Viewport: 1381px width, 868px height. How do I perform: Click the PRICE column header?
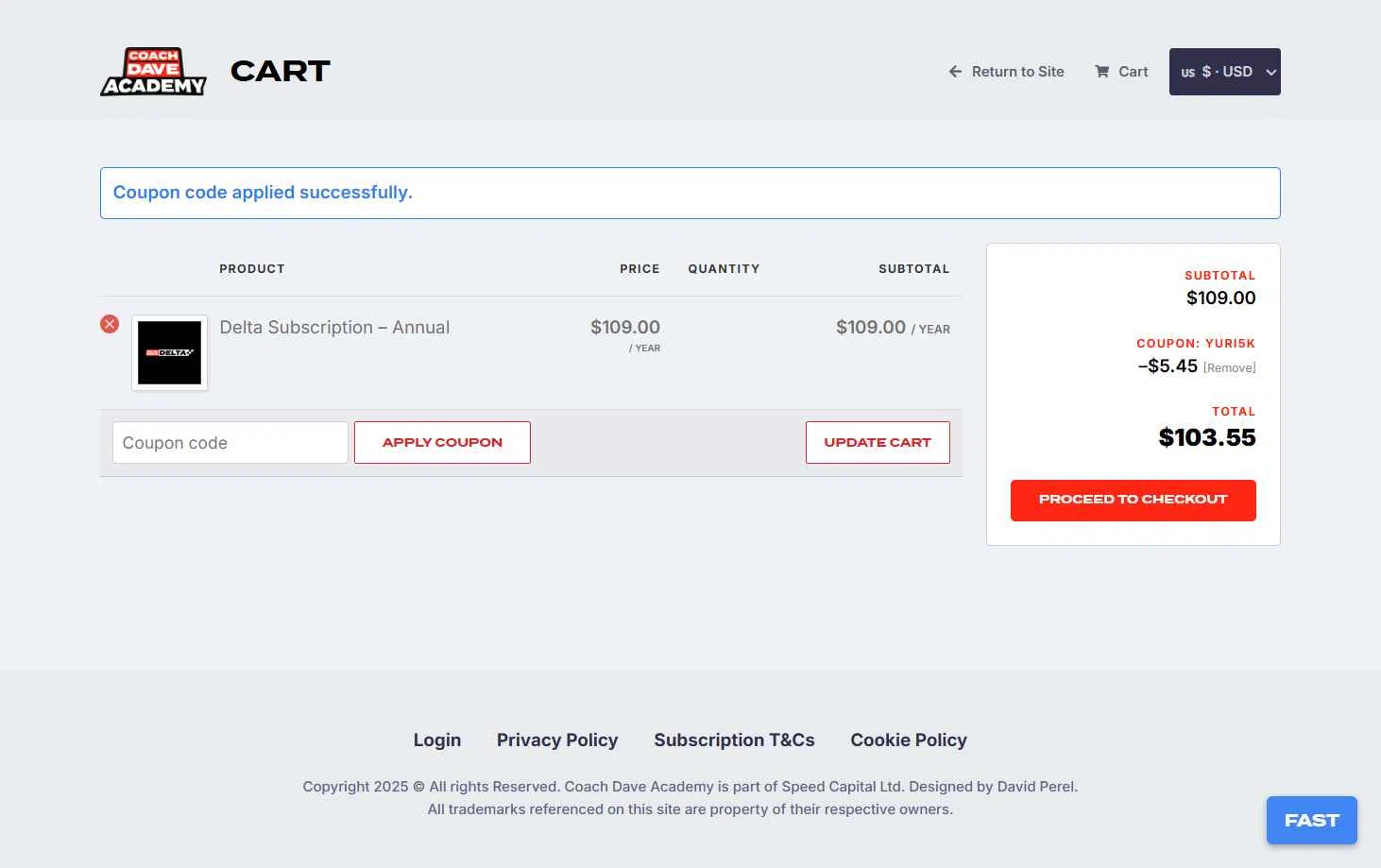point(639,269)
